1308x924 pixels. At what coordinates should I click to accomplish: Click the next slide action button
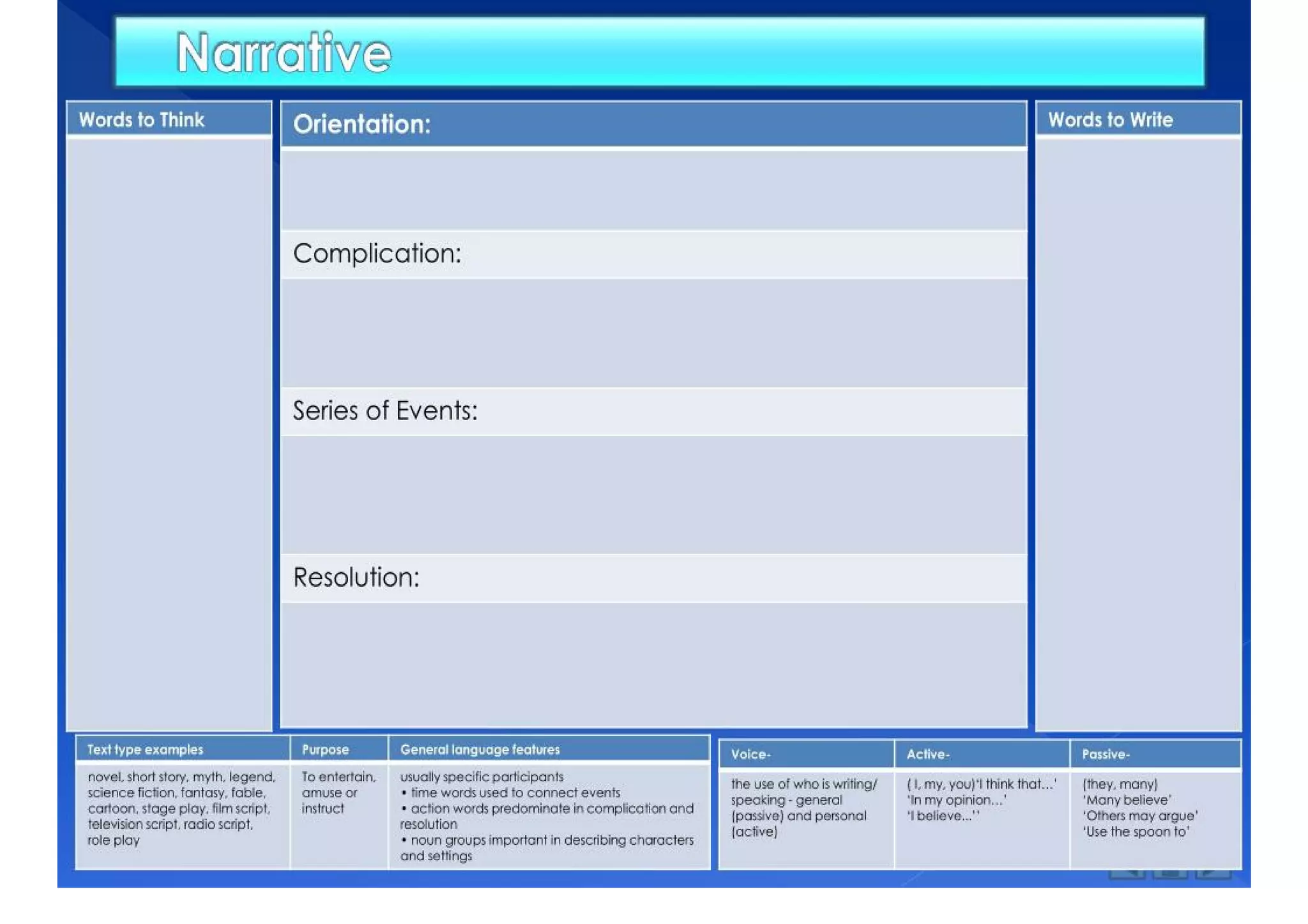(x=1213, y=874)
